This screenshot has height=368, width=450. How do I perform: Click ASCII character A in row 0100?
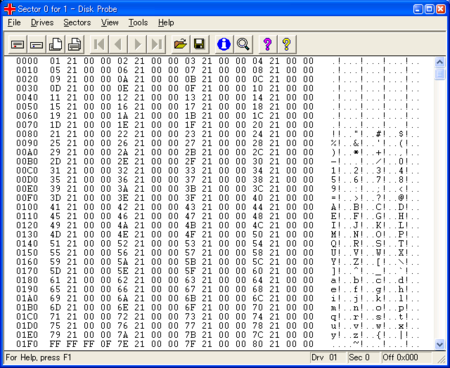tap(334, 207)
